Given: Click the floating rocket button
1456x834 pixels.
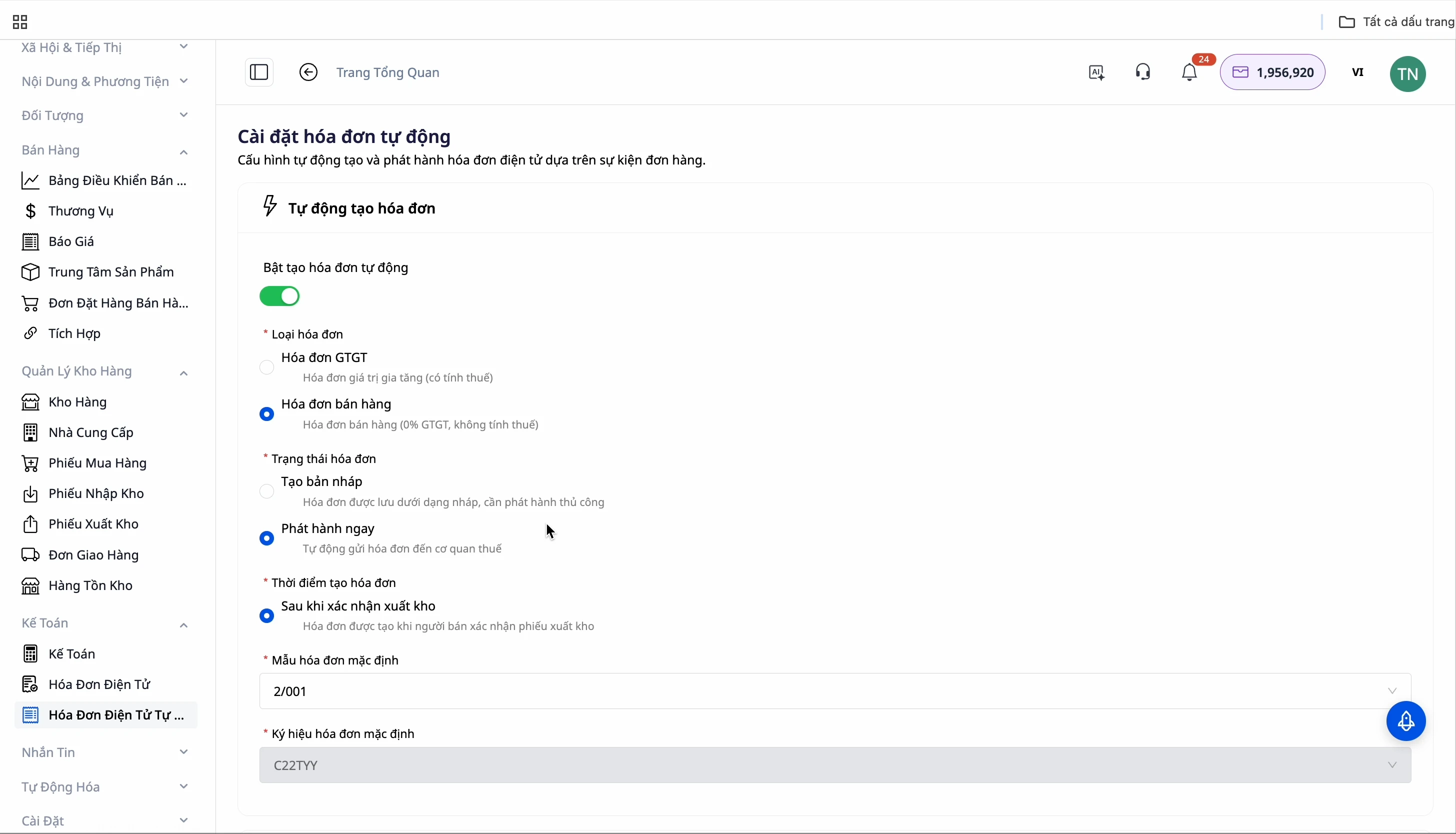Looking at the screenshot, I should click(x=1406, y=721).
